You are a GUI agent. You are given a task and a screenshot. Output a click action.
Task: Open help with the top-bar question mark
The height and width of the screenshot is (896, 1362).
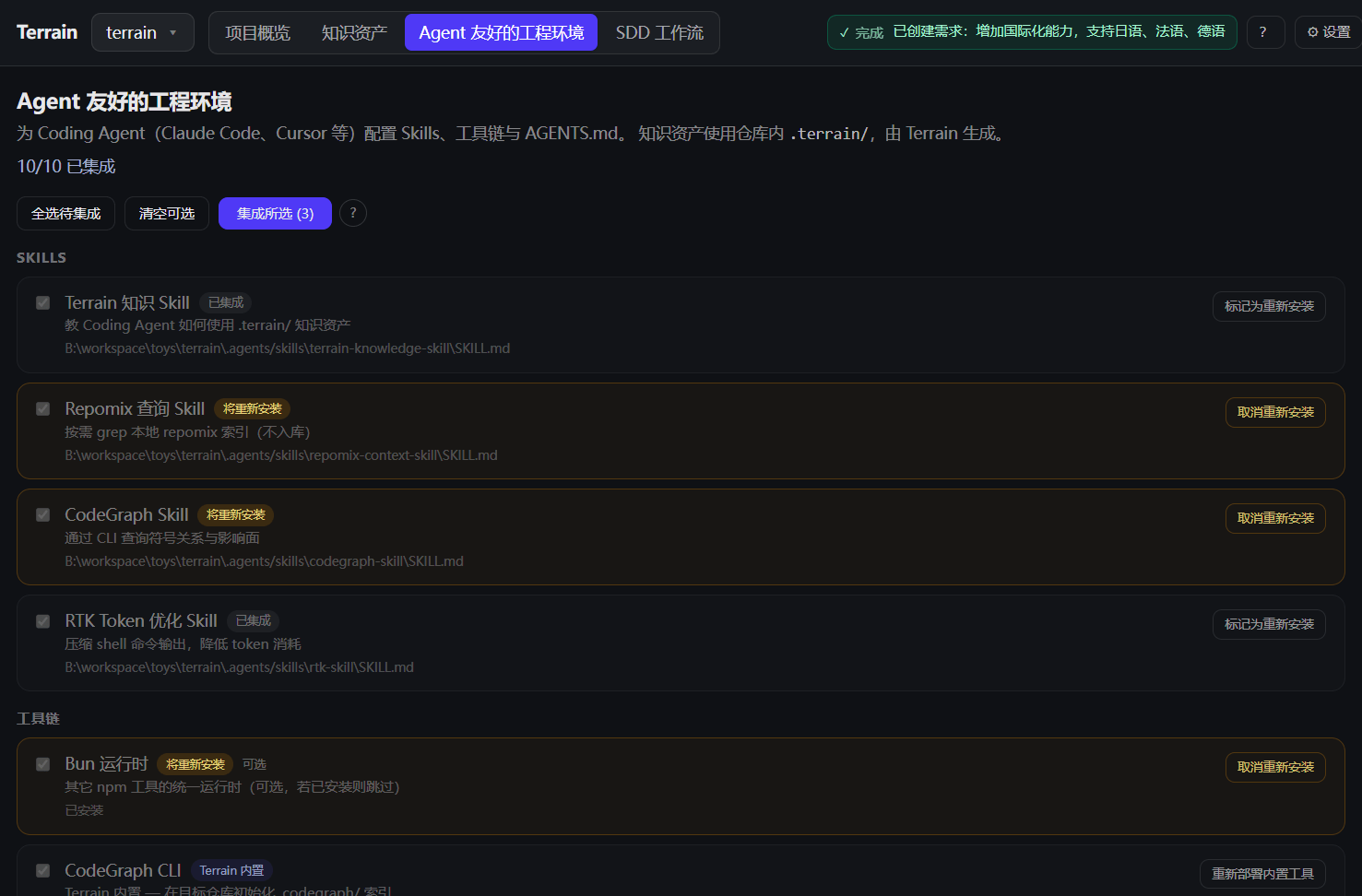pyautogui.click(x=1265, y=32)
